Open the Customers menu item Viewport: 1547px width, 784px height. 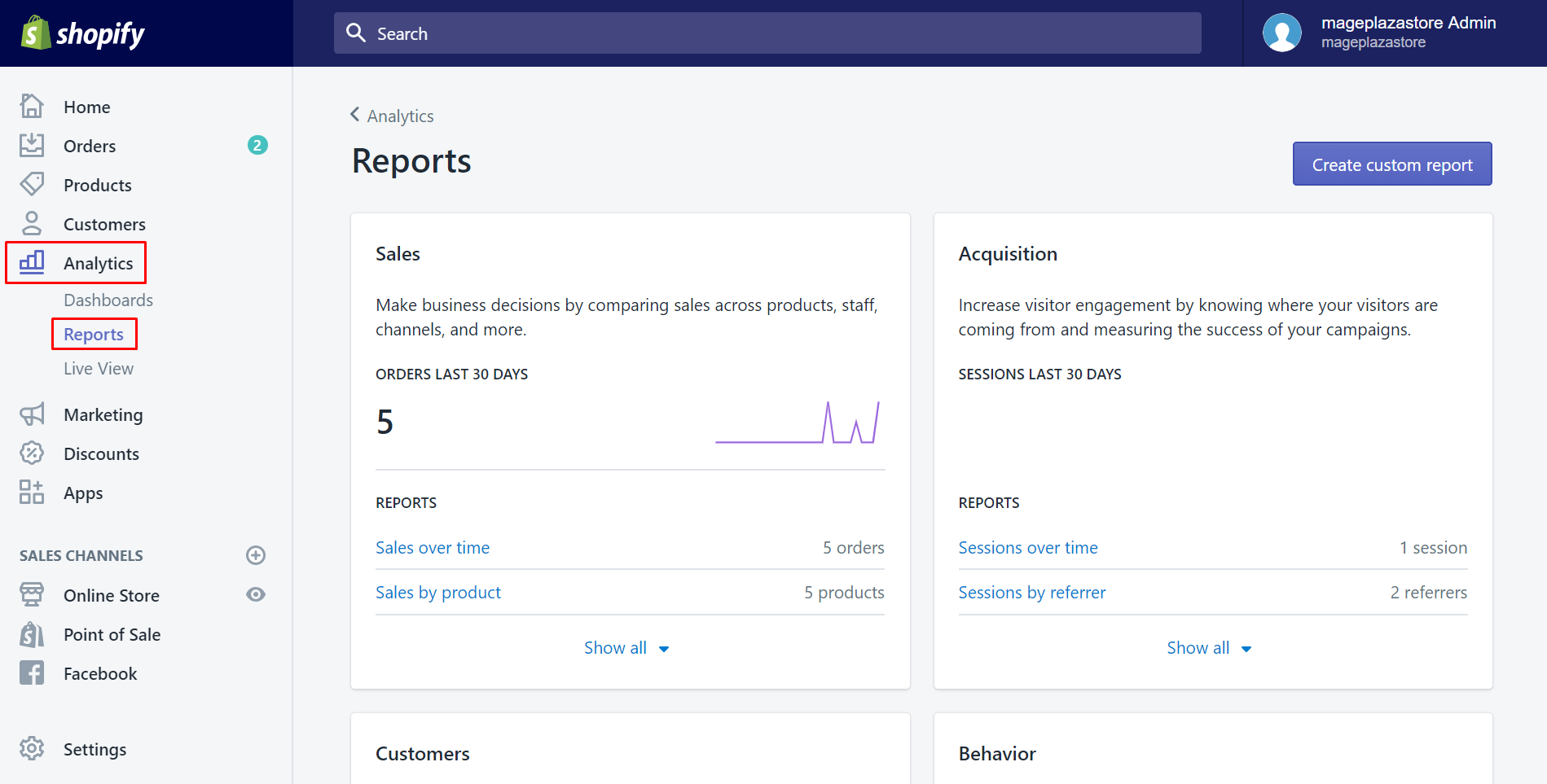(x=105, y=224)
